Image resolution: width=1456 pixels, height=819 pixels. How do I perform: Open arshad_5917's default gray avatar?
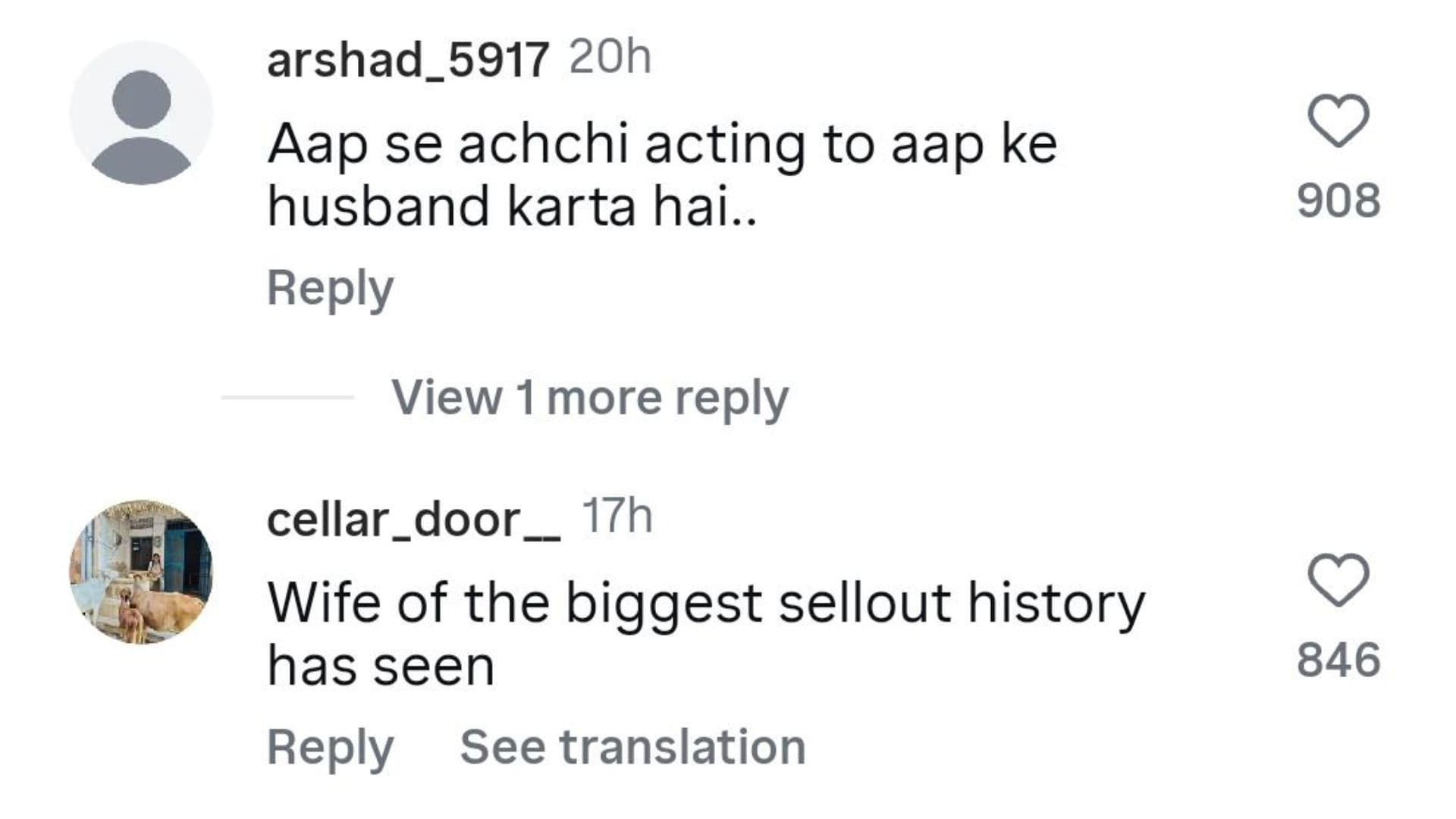[141, 113]
